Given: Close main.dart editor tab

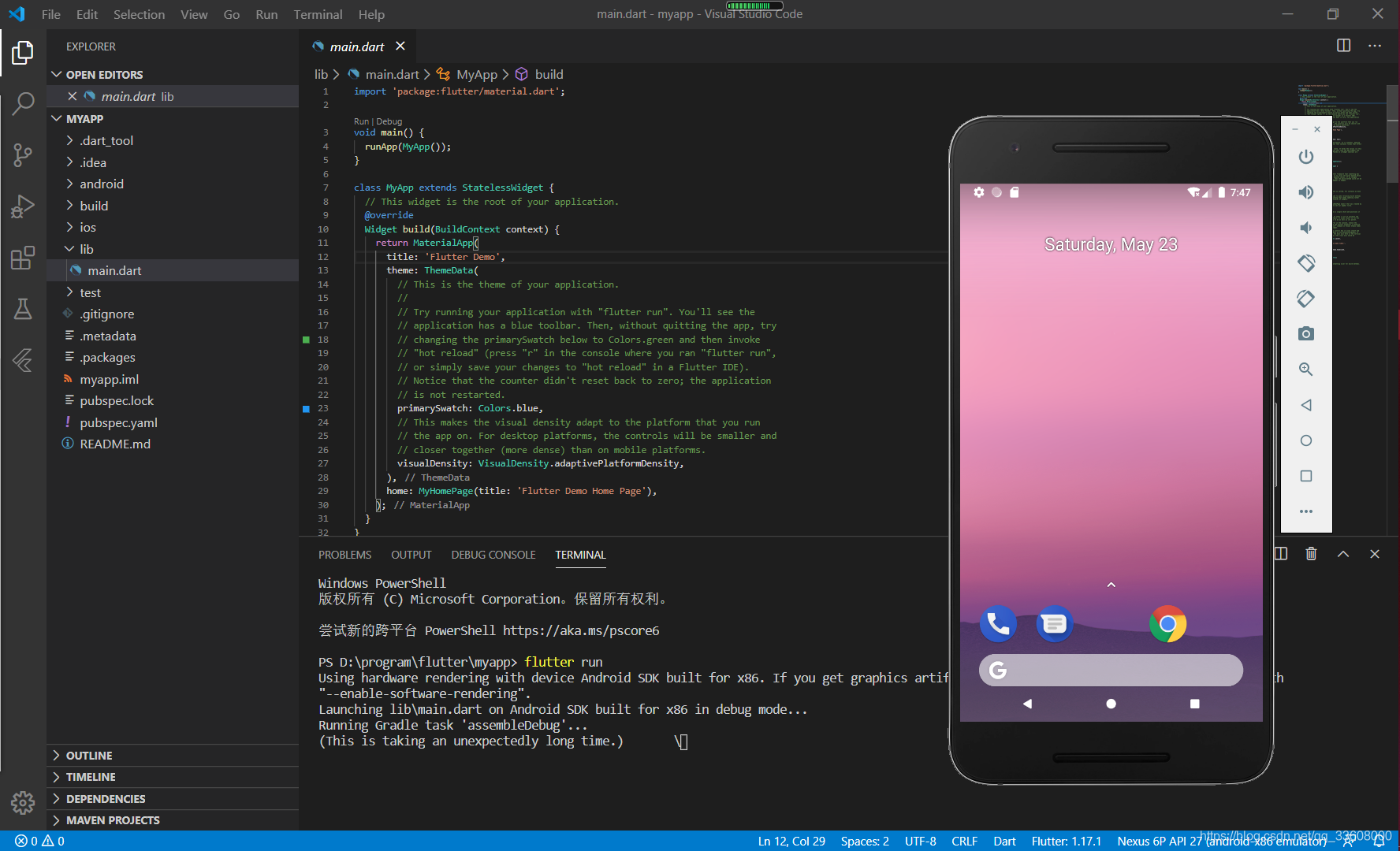Looking at the screenshot, I should 400,46.
